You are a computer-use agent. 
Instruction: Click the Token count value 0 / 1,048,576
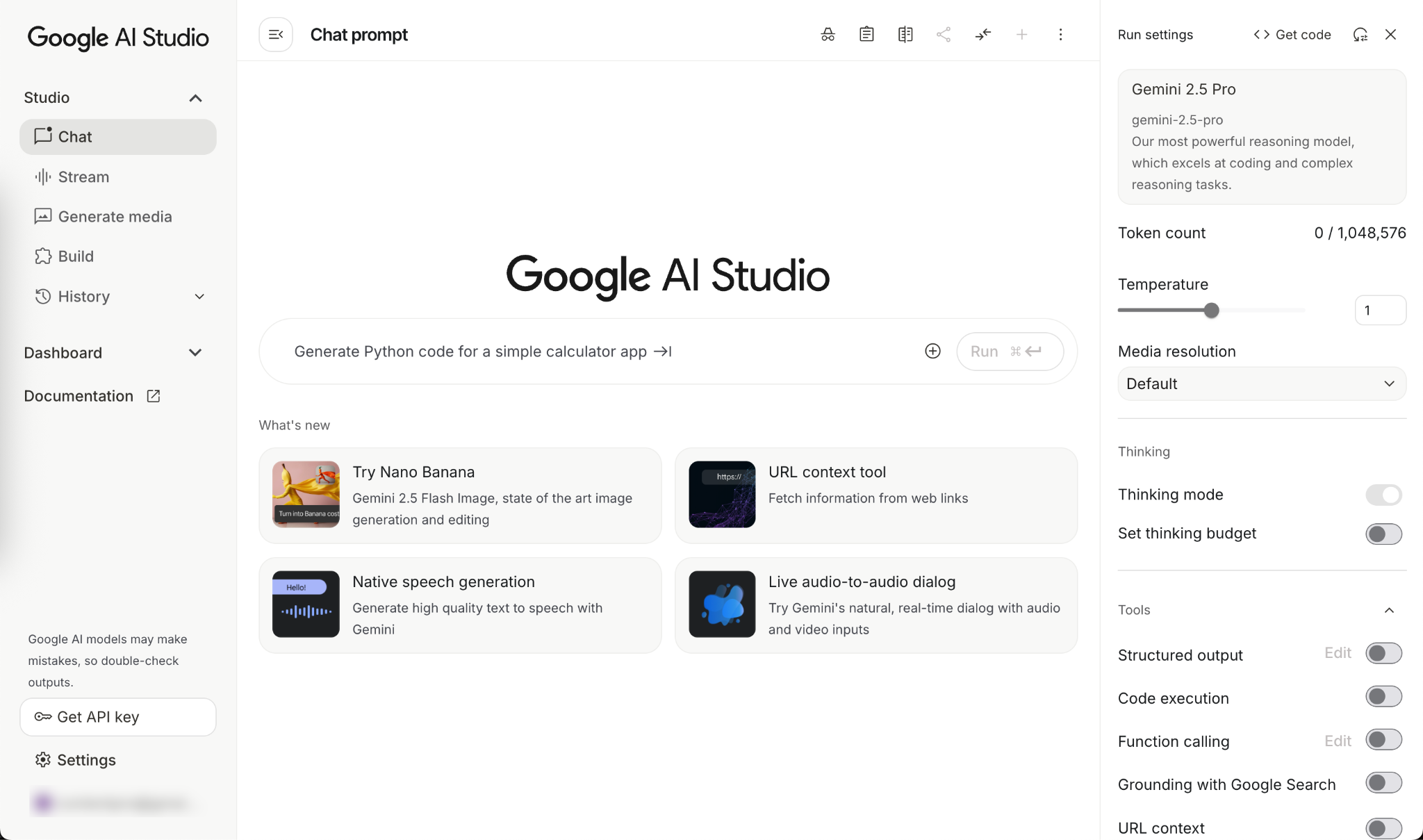[x=1360, y=233]
